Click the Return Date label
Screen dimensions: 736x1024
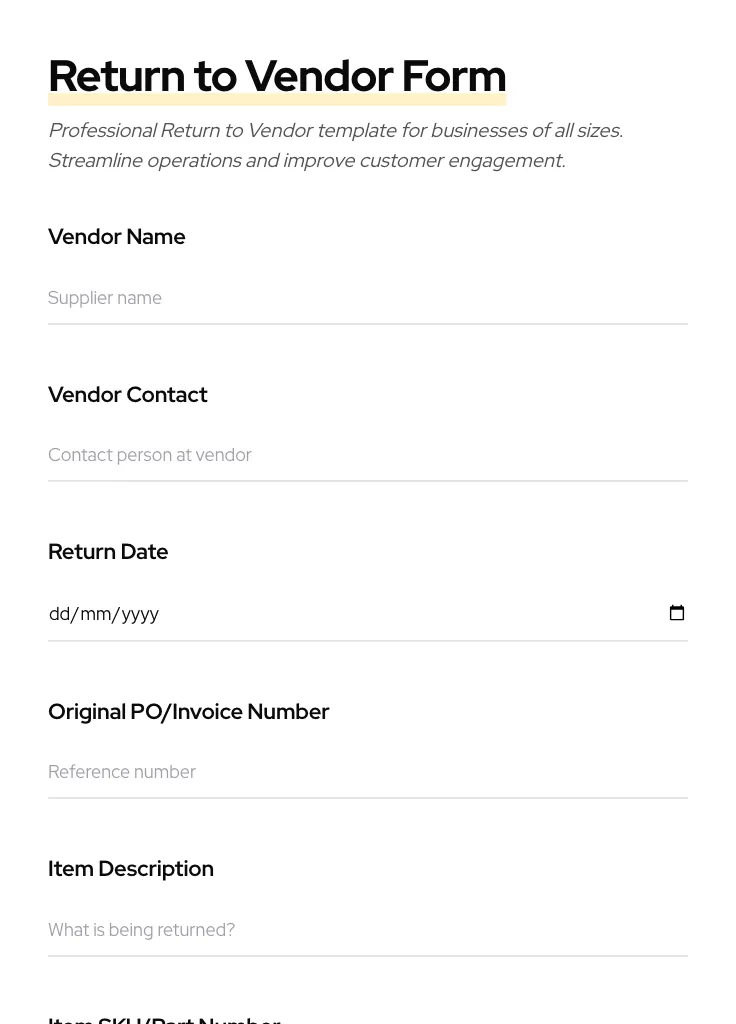[x=108, y=551]
